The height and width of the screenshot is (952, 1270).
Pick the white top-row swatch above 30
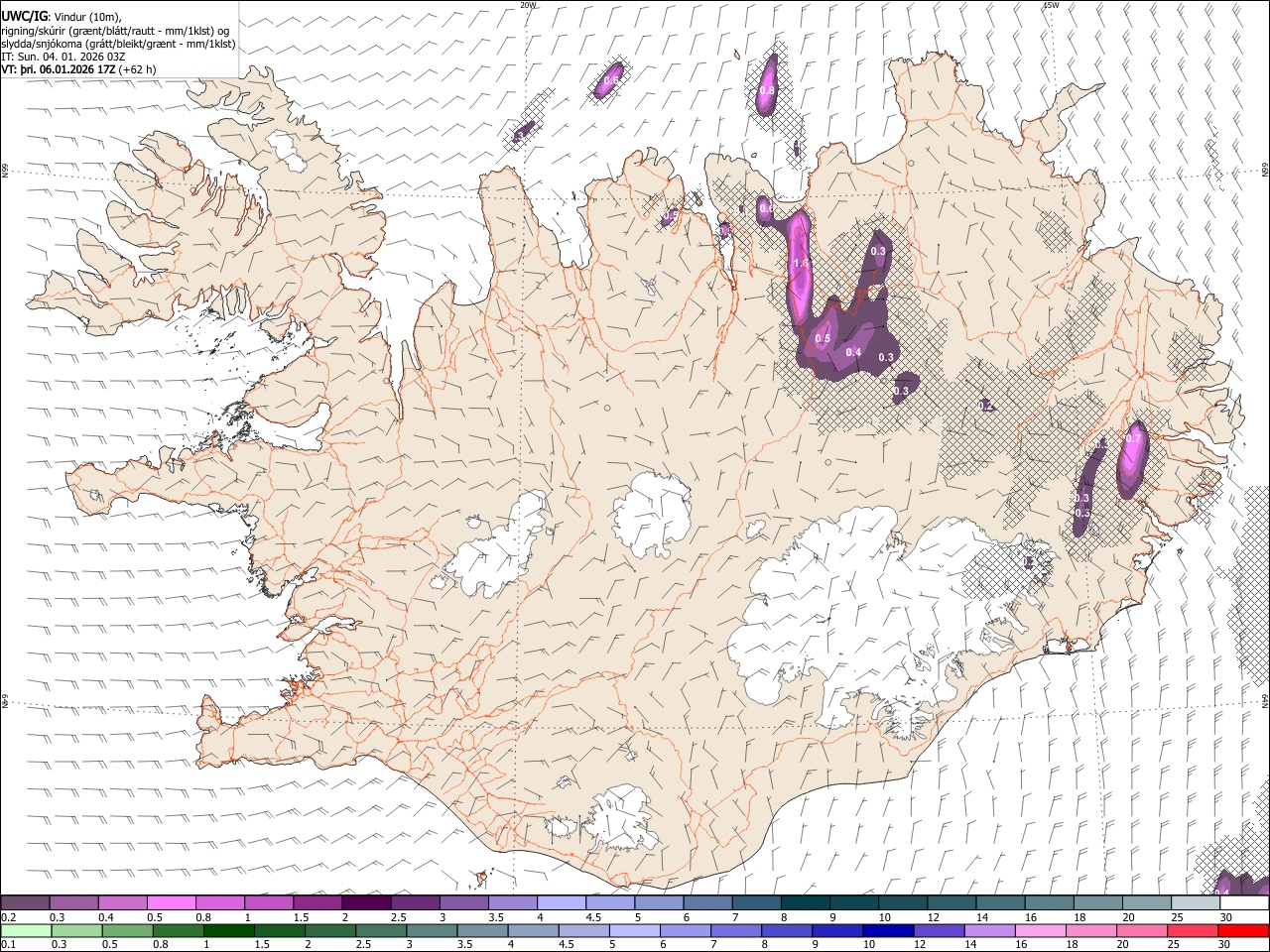click(x=1244, y=903)
